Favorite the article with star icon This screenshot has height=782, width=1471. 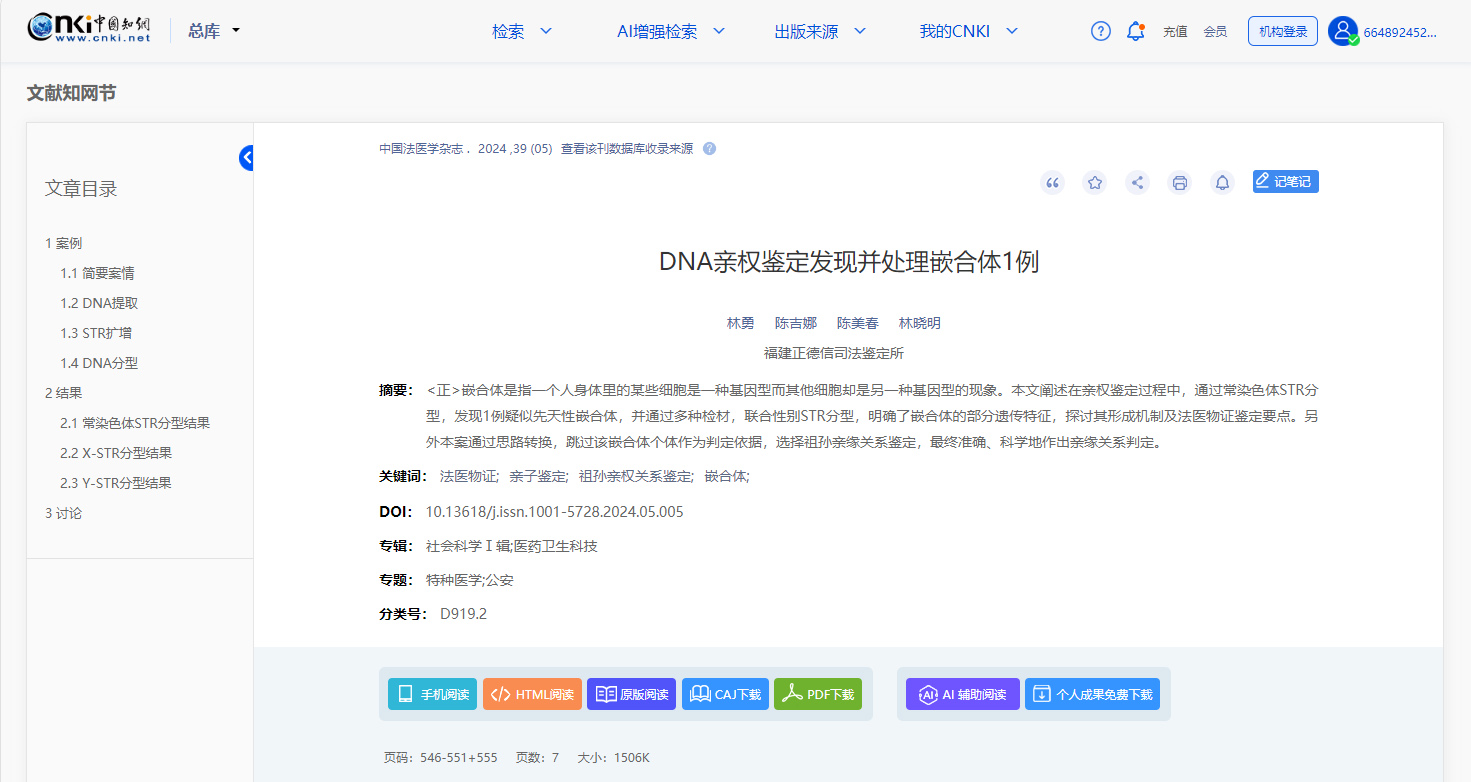point(1095,182)
